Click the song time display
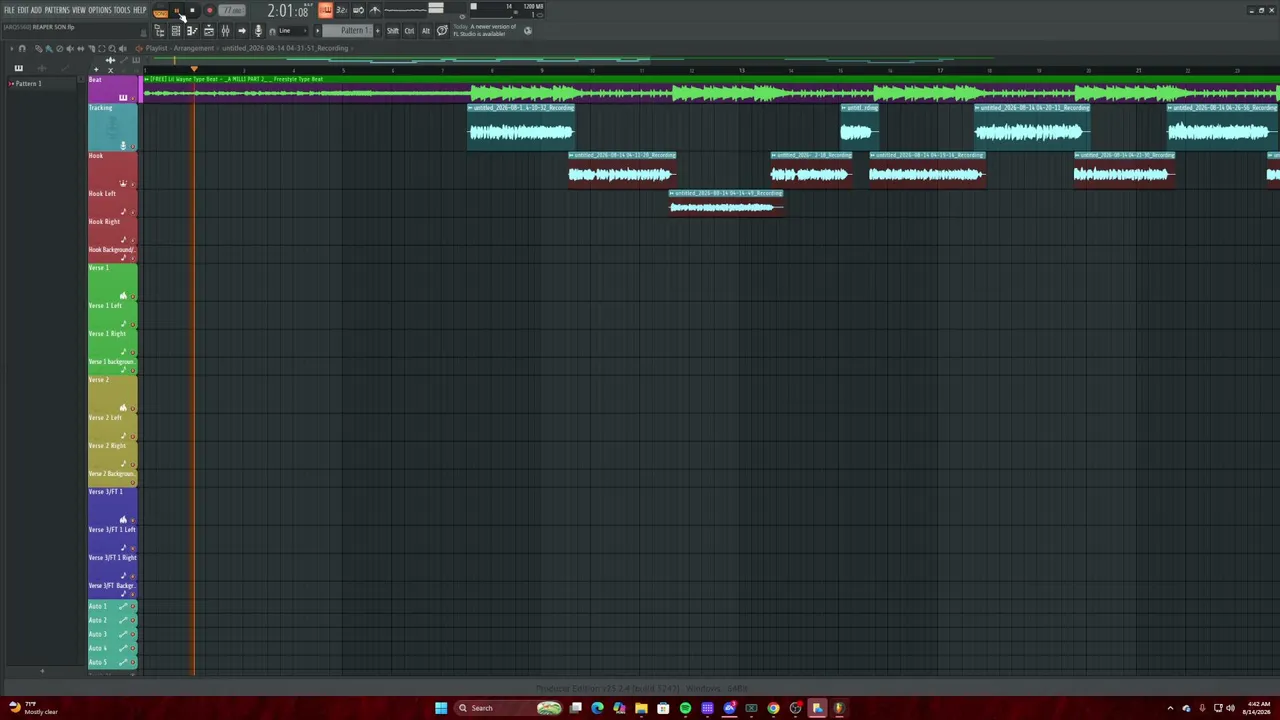This screenshot has width=1280, height=720. [x=288, y=11]
